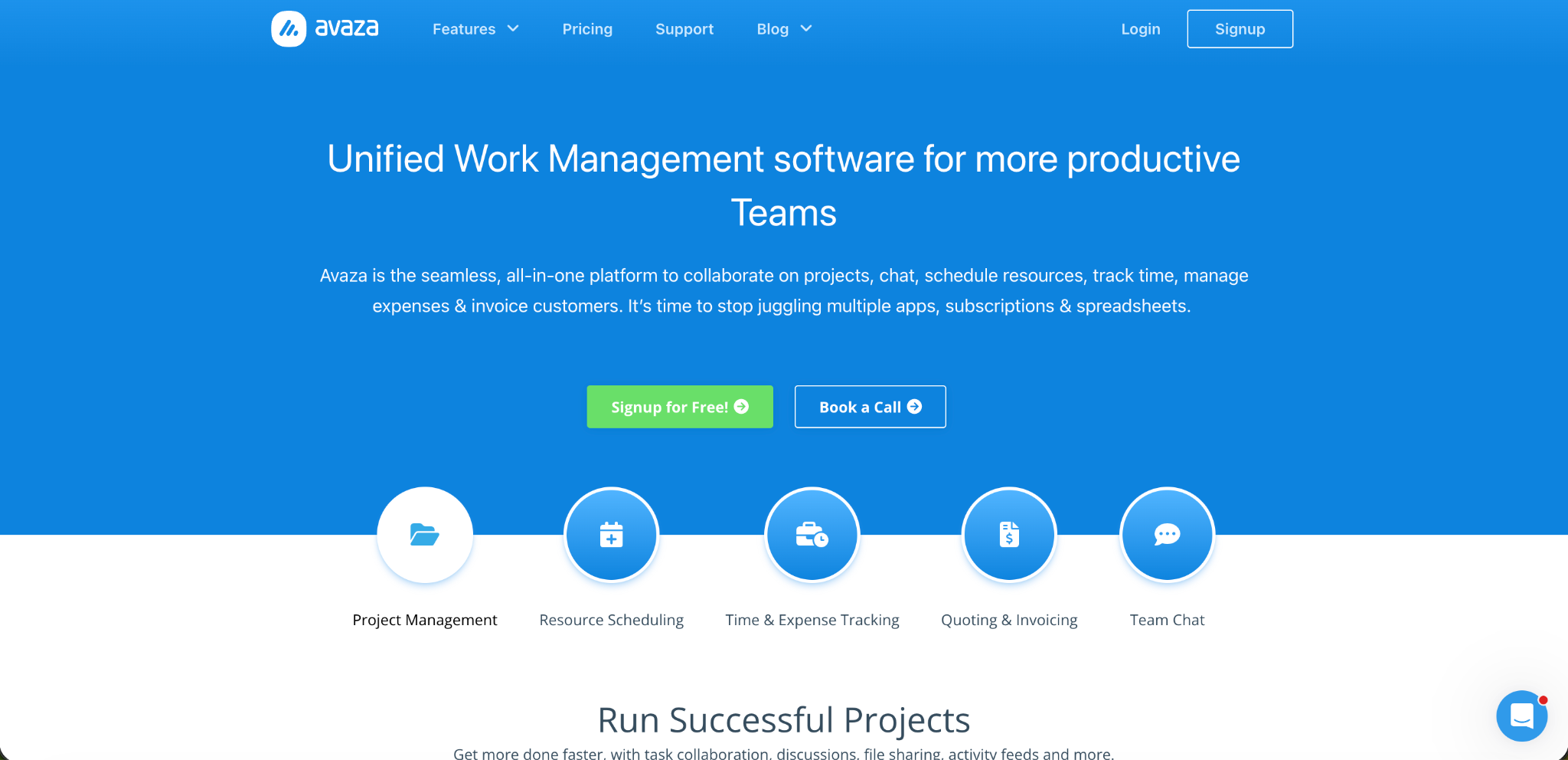The height and width of the screenshot is (760, 1568).
Task: Click the Login link
Action: click(x=1141, y=29)
